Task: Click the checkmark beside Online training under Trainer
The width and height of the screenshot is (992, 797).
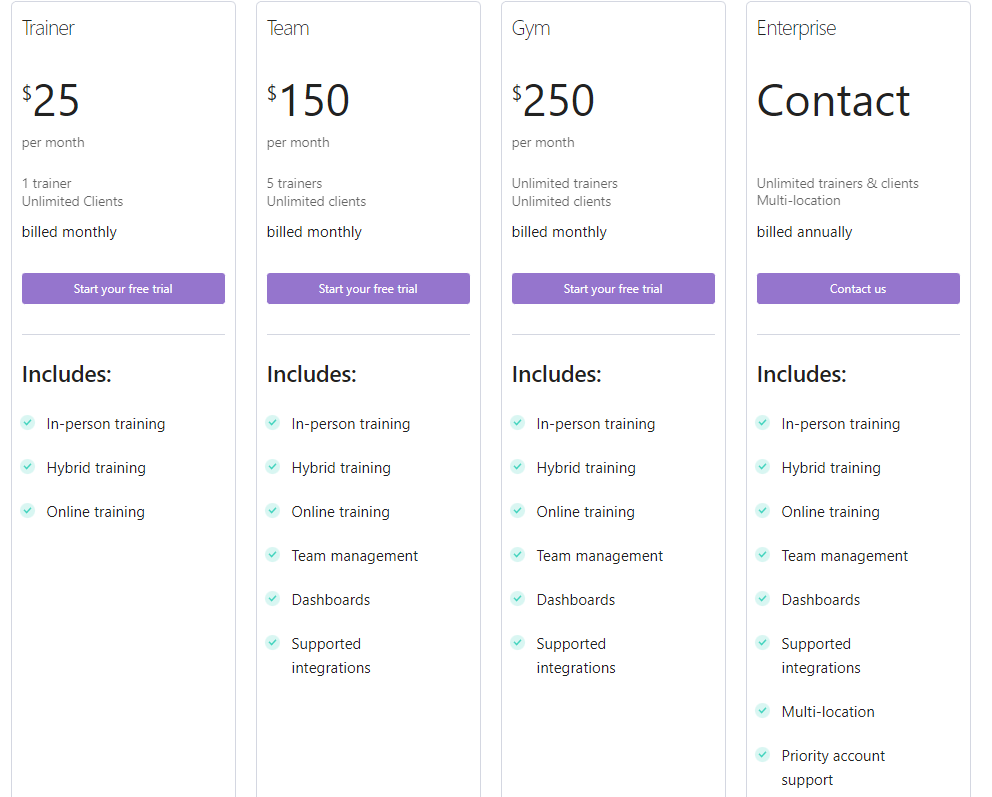Action: click(x=27, y=511)
